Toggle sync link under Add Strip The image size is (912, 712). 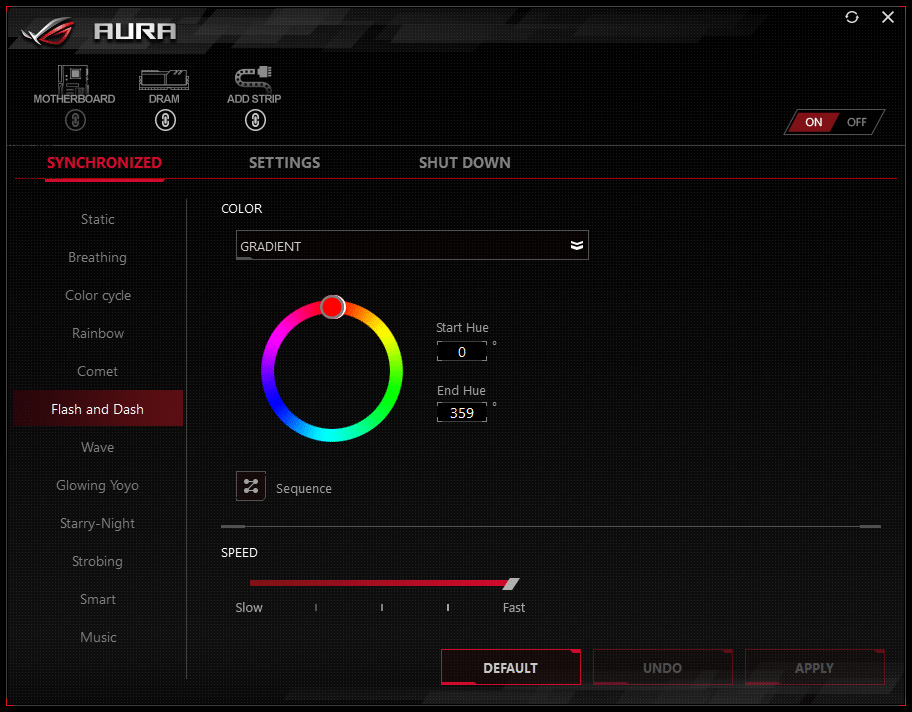pos(255,120)
